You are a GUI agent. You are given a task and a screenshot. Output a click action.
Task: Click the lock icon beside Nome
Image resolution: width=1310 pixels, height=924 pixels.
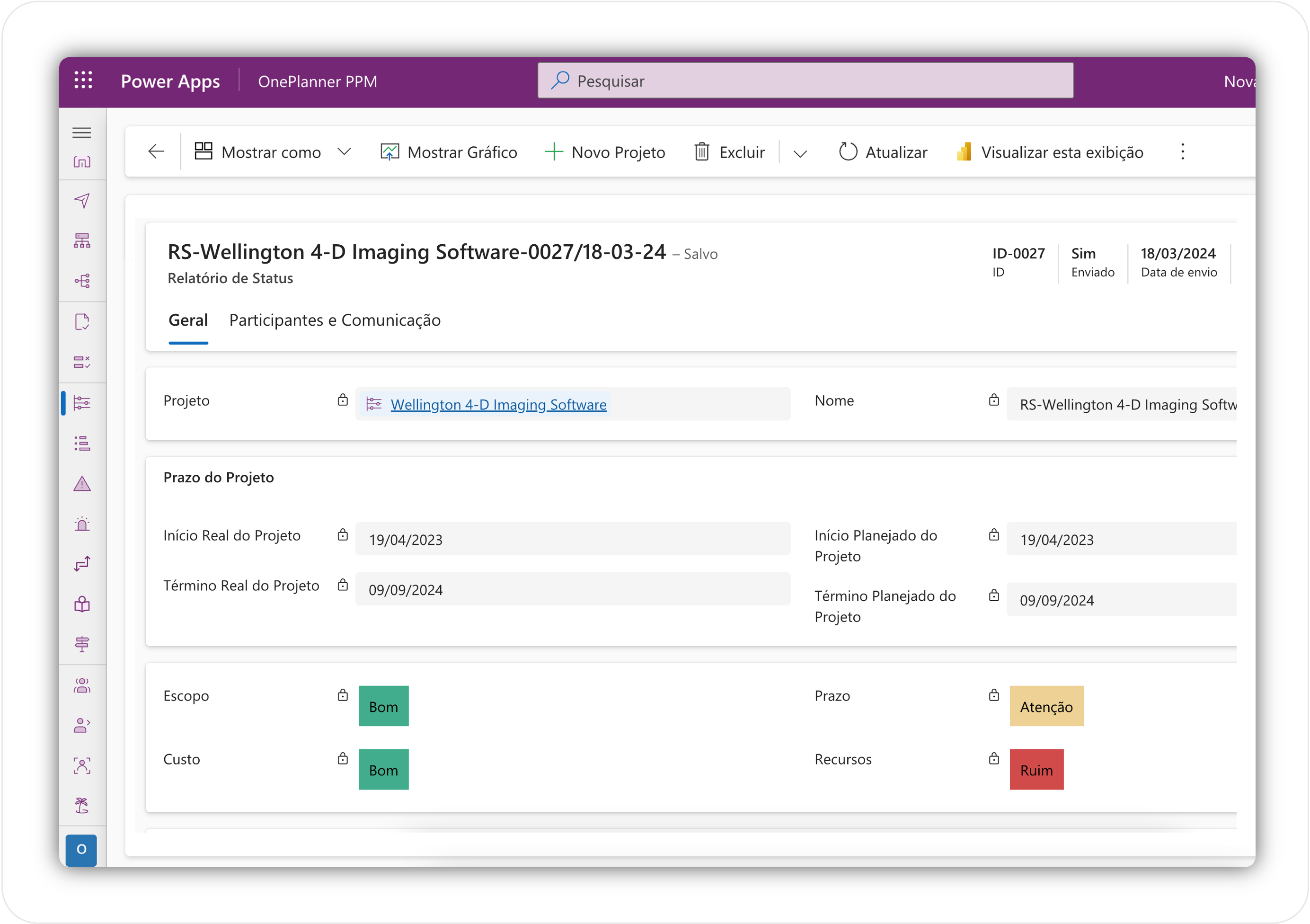point(993,400)
